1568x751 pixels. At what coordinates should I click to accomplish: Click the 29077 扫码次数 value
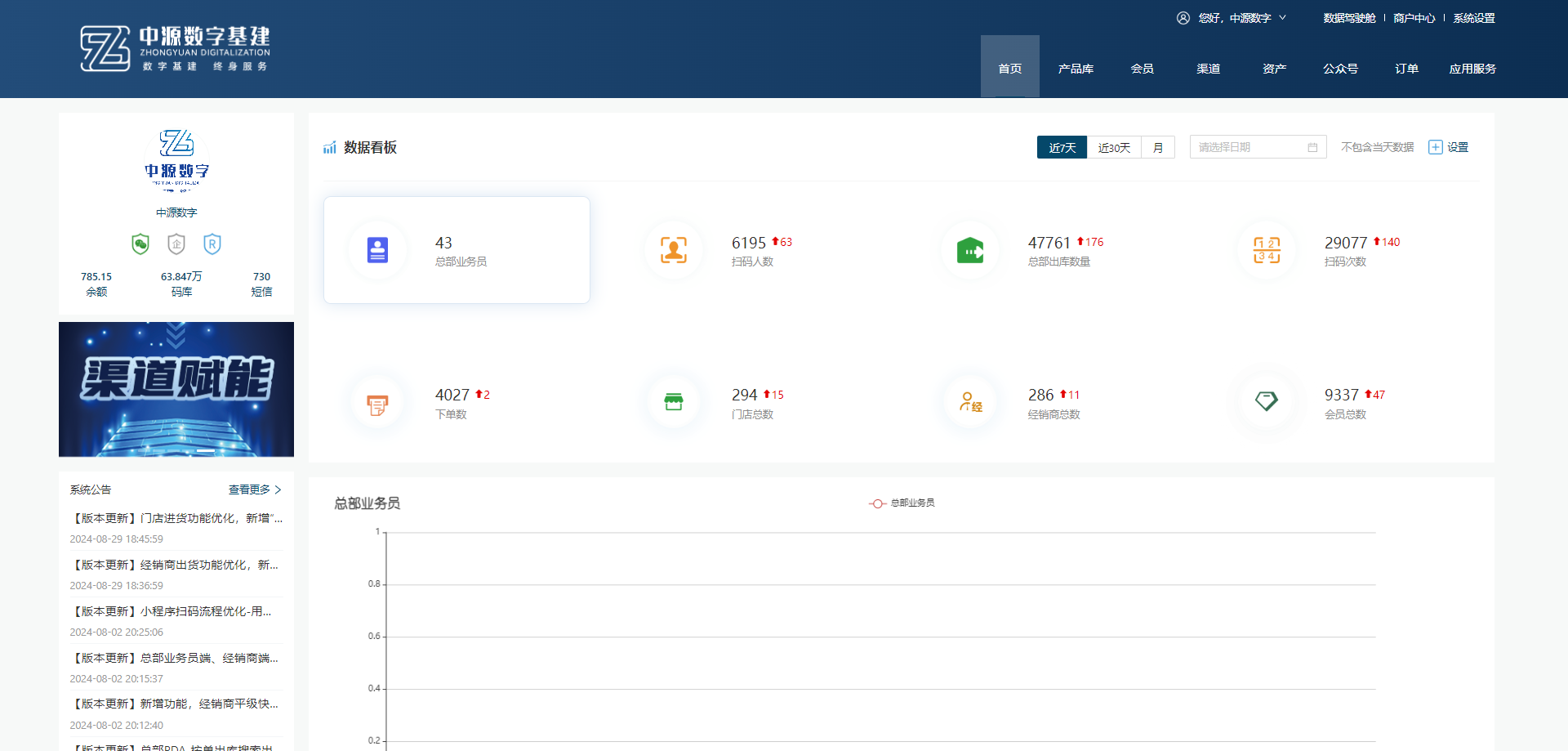(x=1345, y=243)
